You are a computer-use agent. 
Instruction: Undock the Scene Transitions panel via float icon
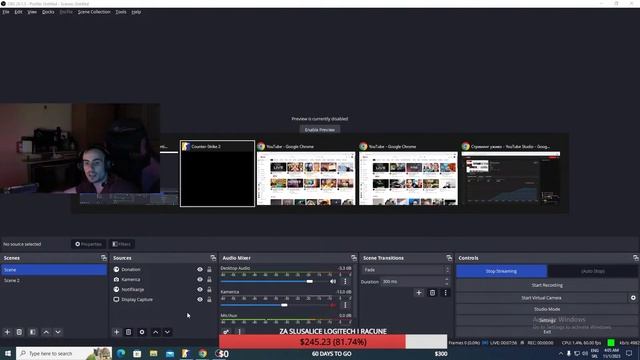click(x=449, y=258)
